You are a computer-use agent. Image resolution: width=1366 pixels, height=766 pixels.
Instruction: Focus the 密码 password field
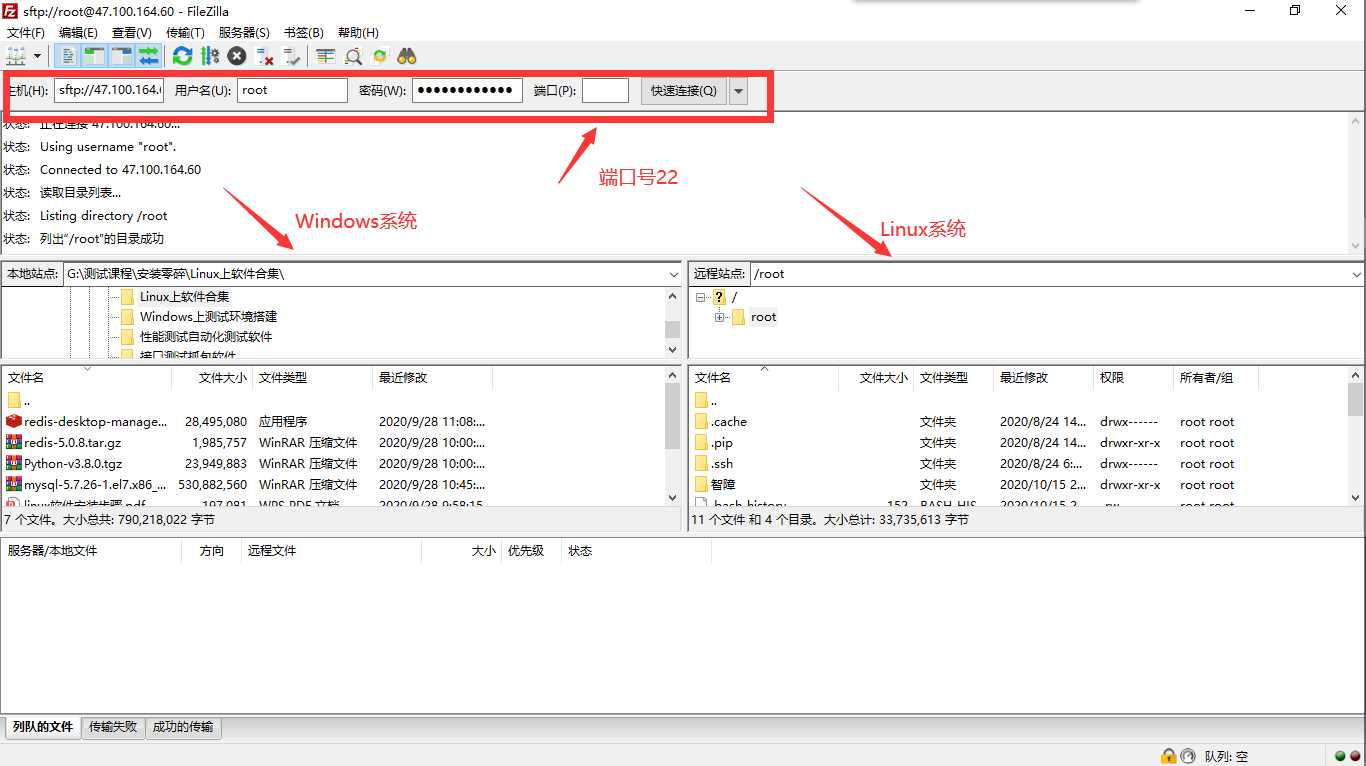pyautogui.click(x=467, y=90)
